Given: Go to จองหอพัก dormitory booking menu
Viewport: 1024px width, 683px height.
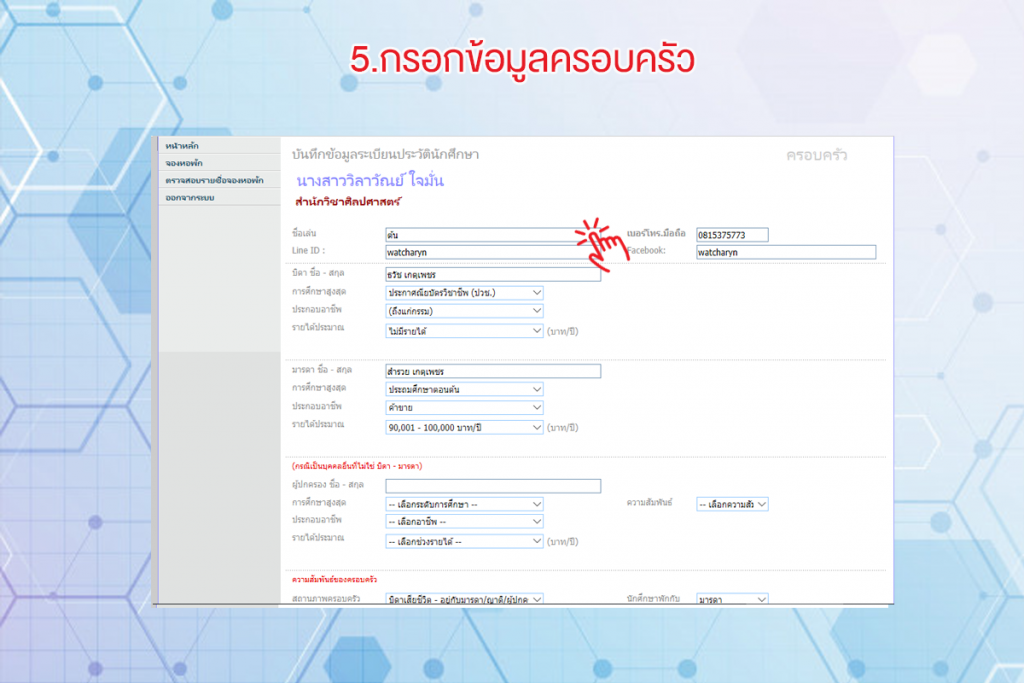Looking at the screenshot, I should click(x=185, y=163).
